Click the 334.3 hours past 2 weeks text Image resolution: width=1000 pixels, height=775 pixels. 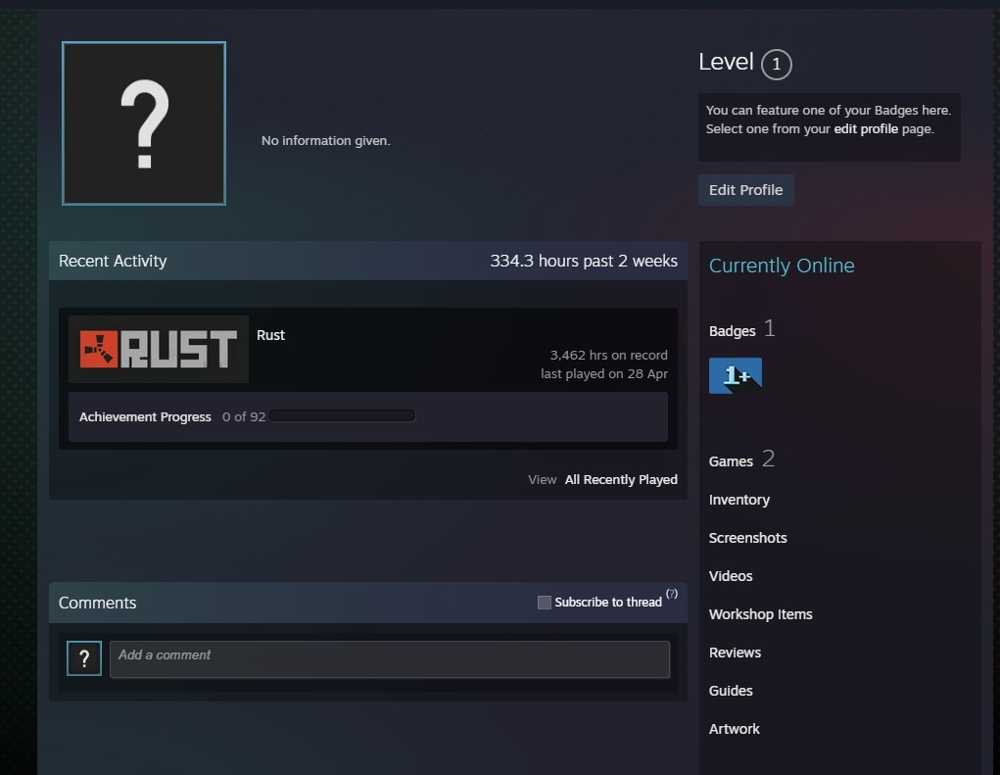(584, 261)
